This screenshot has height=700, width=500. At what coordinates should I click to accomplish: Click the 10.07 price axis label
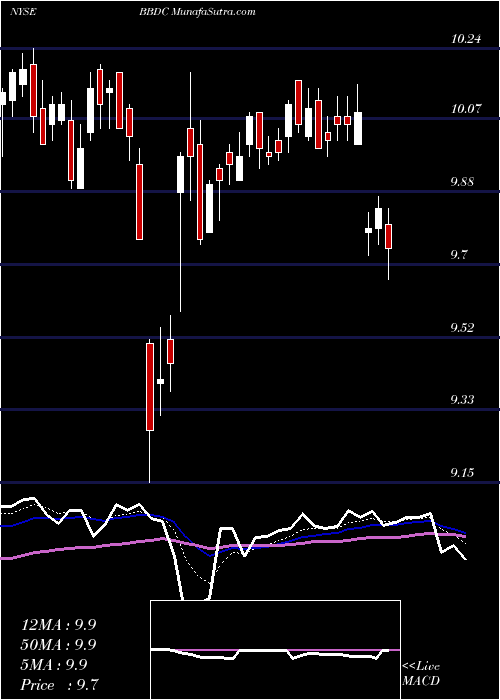466,108
